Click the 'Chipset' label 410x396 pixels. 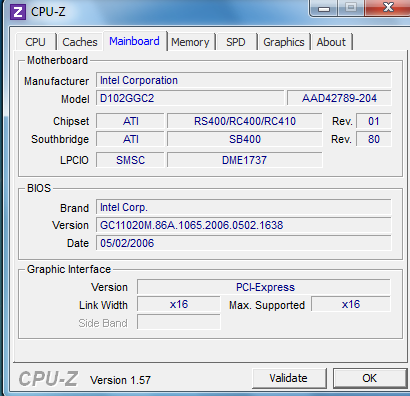(71, 121)
